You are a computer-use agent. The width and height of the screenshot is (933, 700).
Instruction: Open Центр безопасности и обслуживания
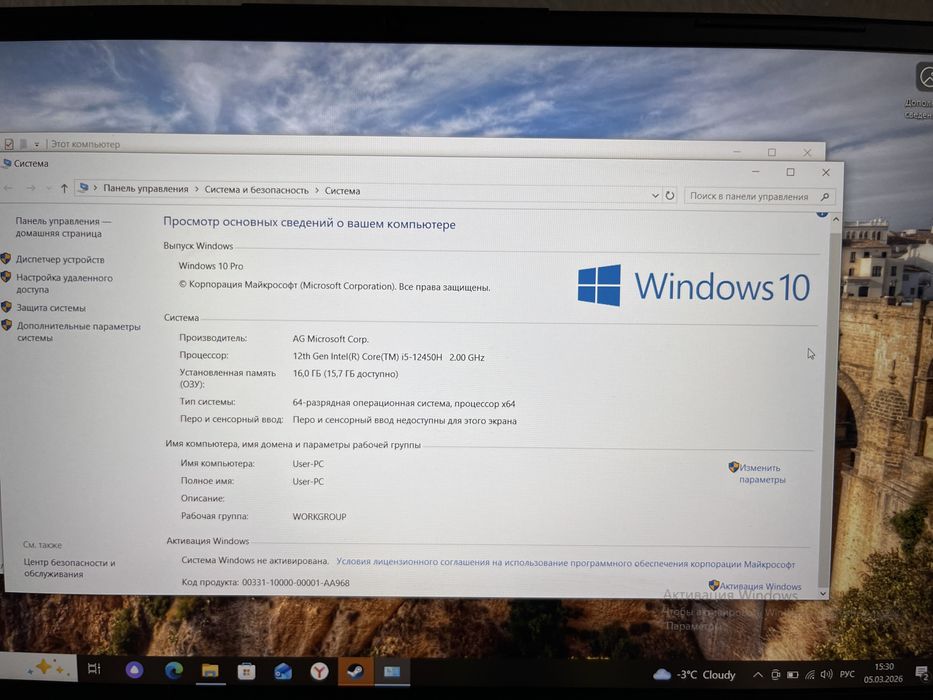(x=70, y=568)
